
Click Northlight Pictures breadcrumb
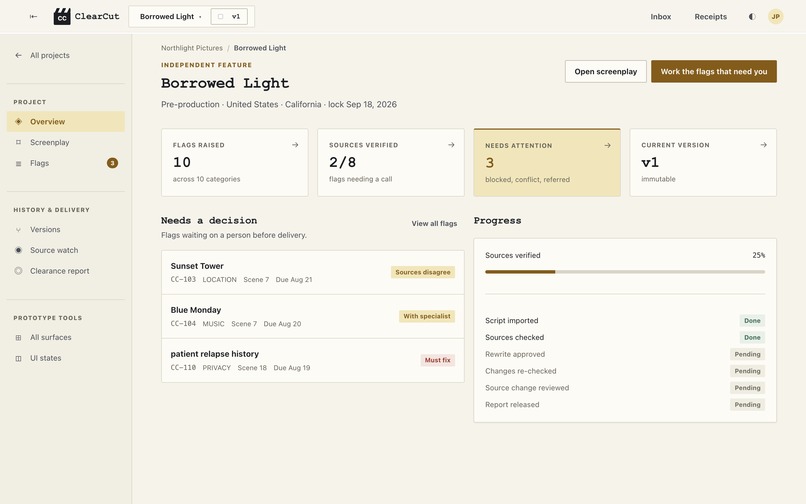(192, 48)
